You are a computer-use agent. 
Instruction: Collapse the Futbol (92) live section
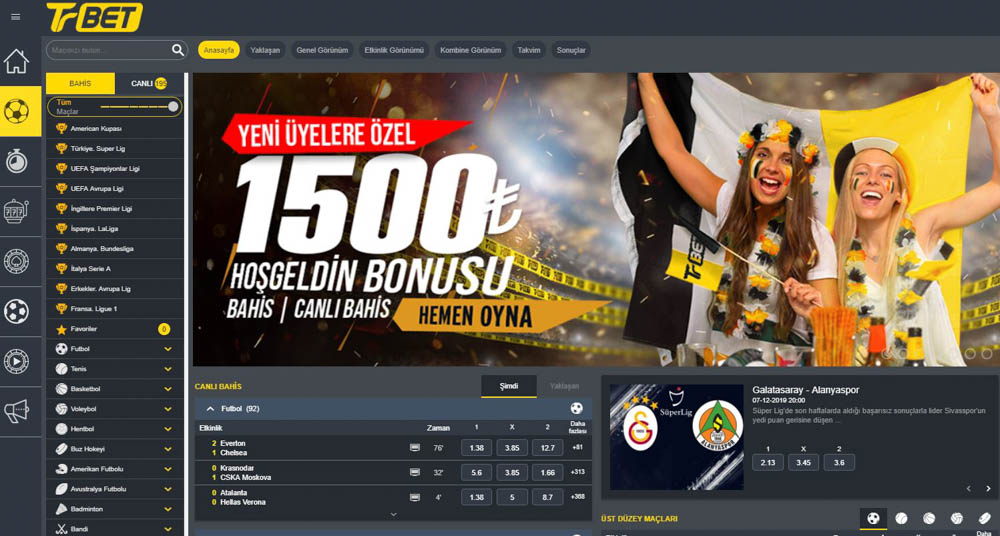[211, 409]
